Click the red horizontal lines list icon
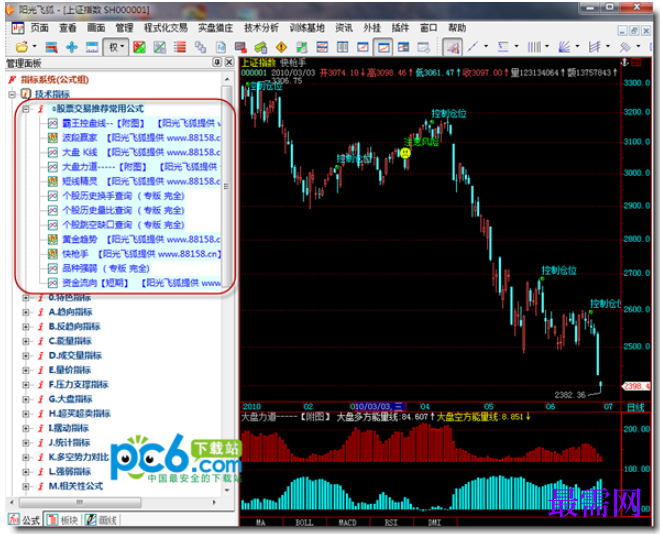Viewport: 660px width, 534px height. (x=180, y=47)
